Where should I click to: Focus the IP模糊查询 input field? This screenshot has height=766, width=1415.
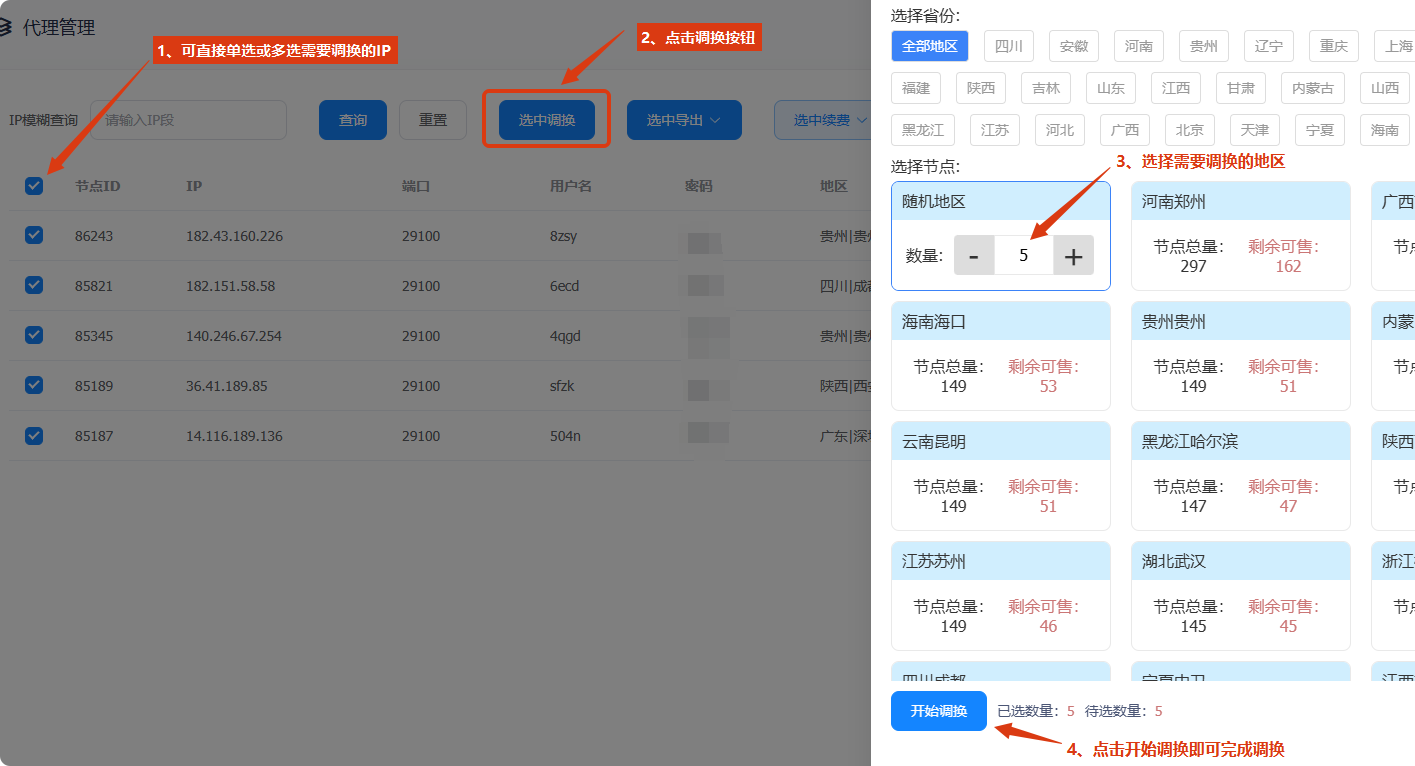188,120
